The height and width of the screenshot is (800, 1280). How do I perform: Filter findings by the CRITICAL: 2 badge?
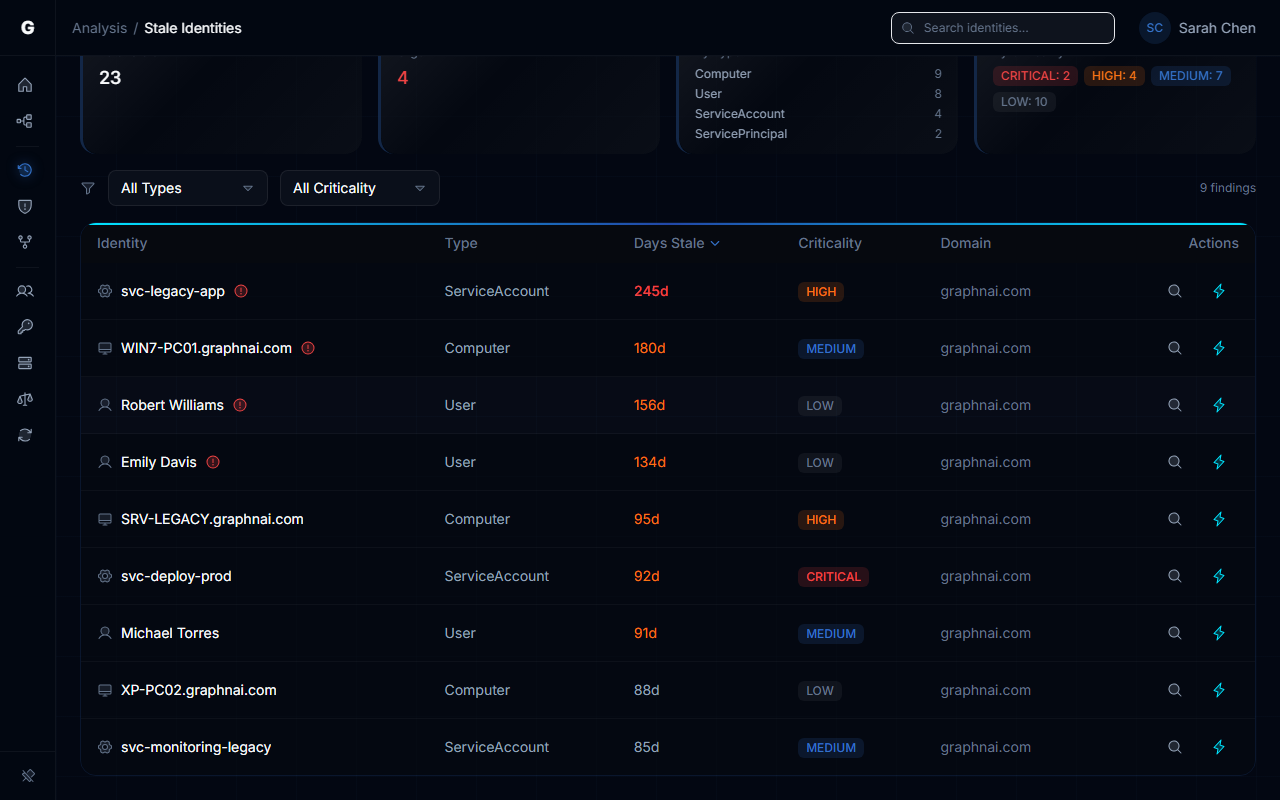tap(1034, 75)
